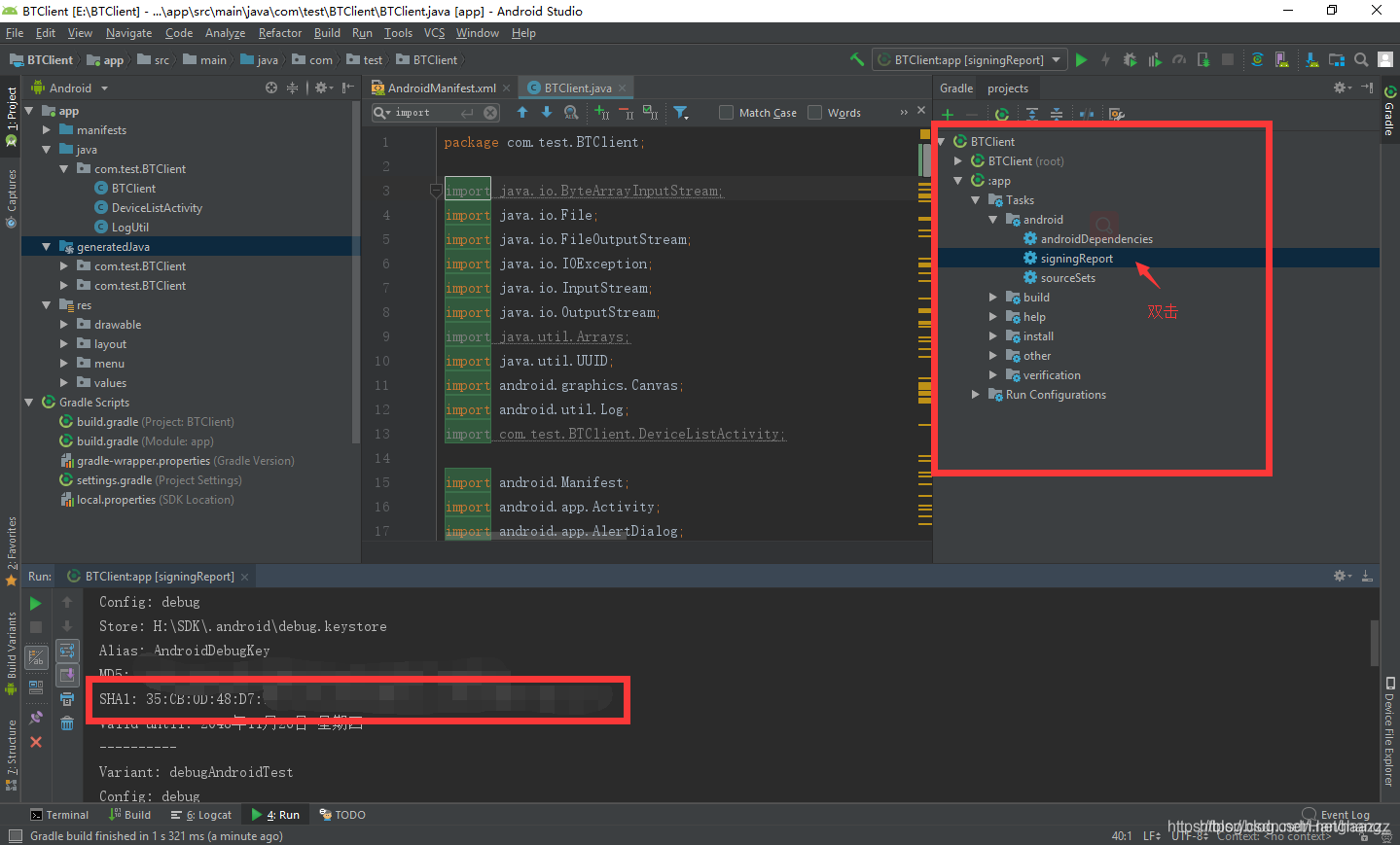Expand Run Configurations in Gradle panel
The image size is (1400, 845).
click(975, 395)
